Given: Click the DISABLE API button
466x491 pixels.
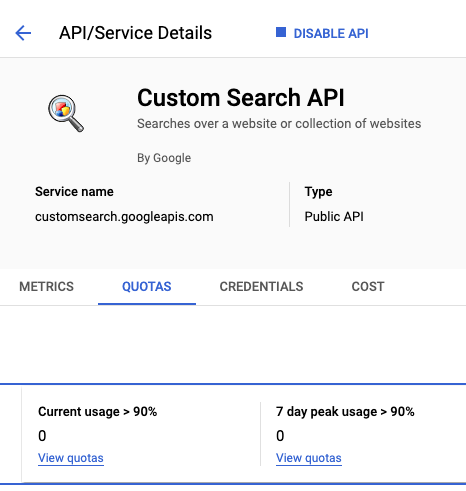Looking at the screenshot, I should [x=322, y=33].
